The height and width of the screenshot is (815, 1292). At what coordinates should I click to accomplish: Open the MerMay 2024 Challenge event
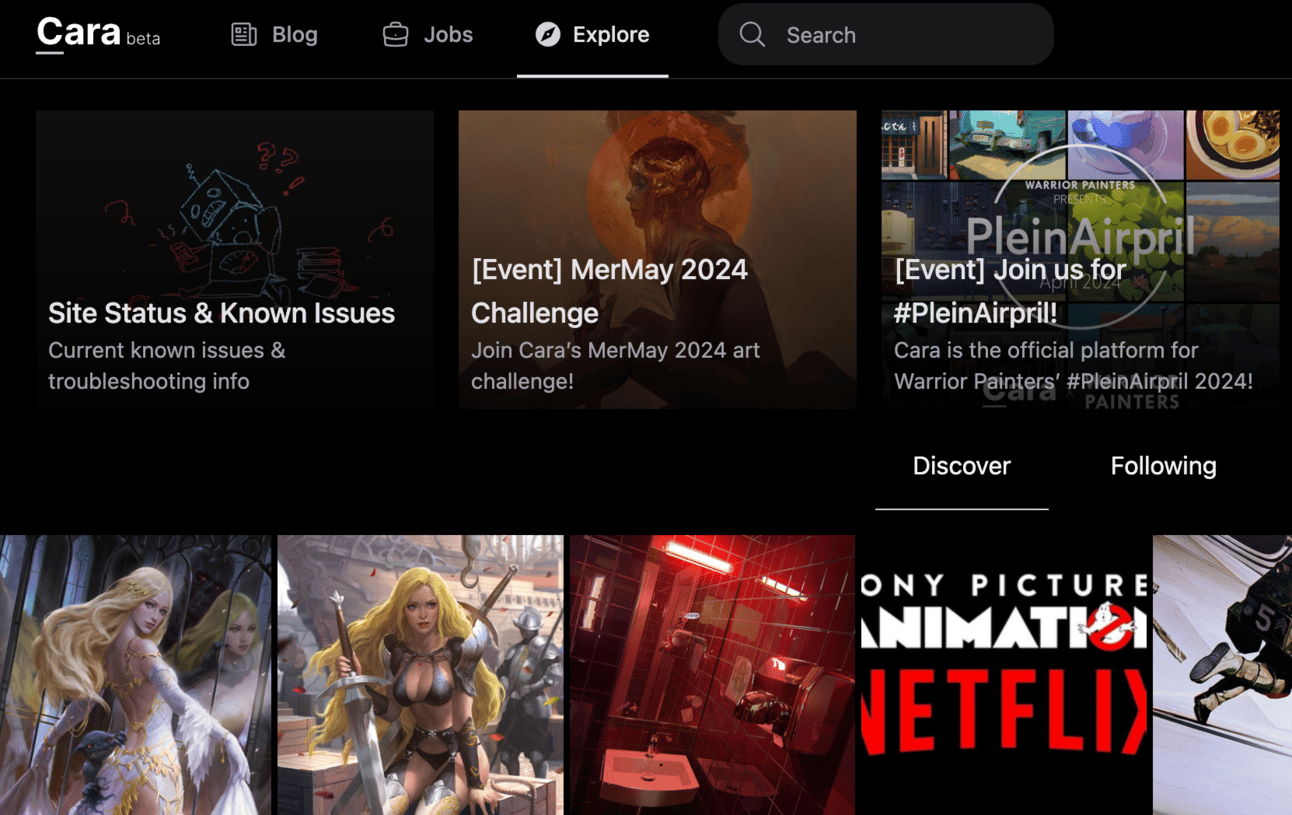(x=658, y=259)
